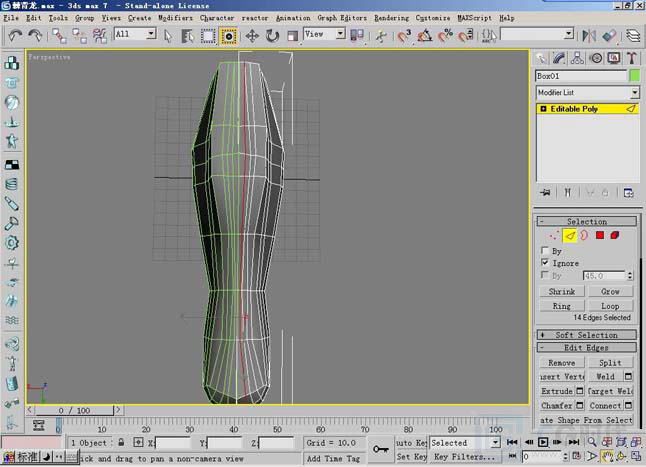This screenshot has height=467, width=646.
Task: Open the Display command panel tab
Action: pyautogui.click(x=614, y=58)
